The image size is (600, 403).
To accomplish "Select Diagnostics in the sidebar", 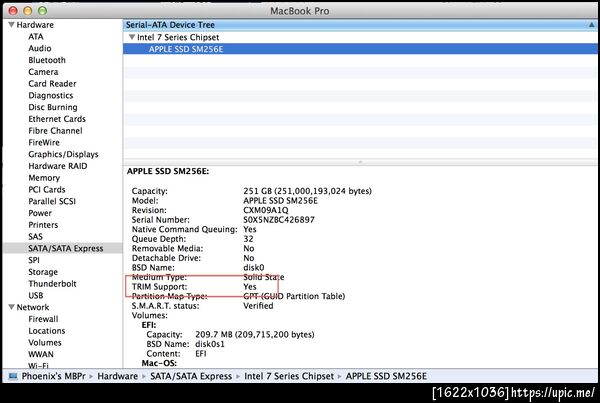I will click(x=51, y=96).
